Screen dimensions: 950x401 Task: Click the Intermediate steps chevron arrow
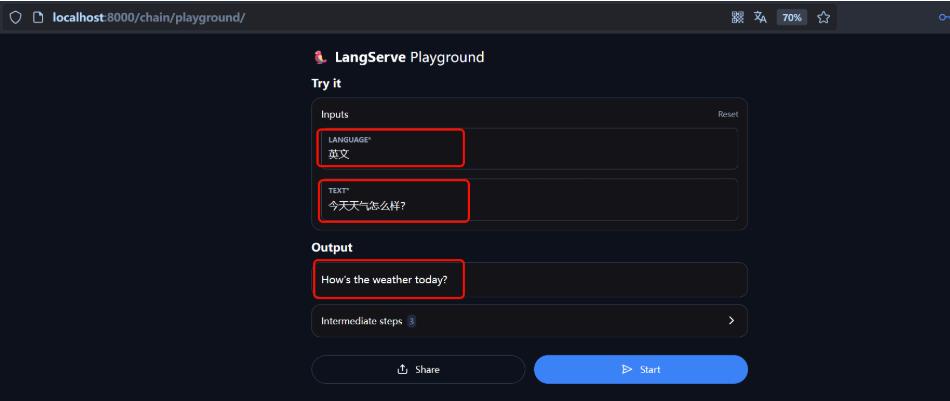731,320
